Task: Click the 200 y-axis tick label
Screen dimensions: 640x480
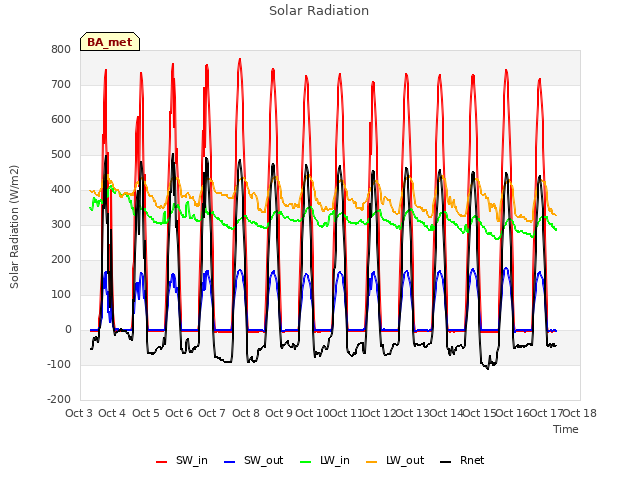Action: click(61, 260)
